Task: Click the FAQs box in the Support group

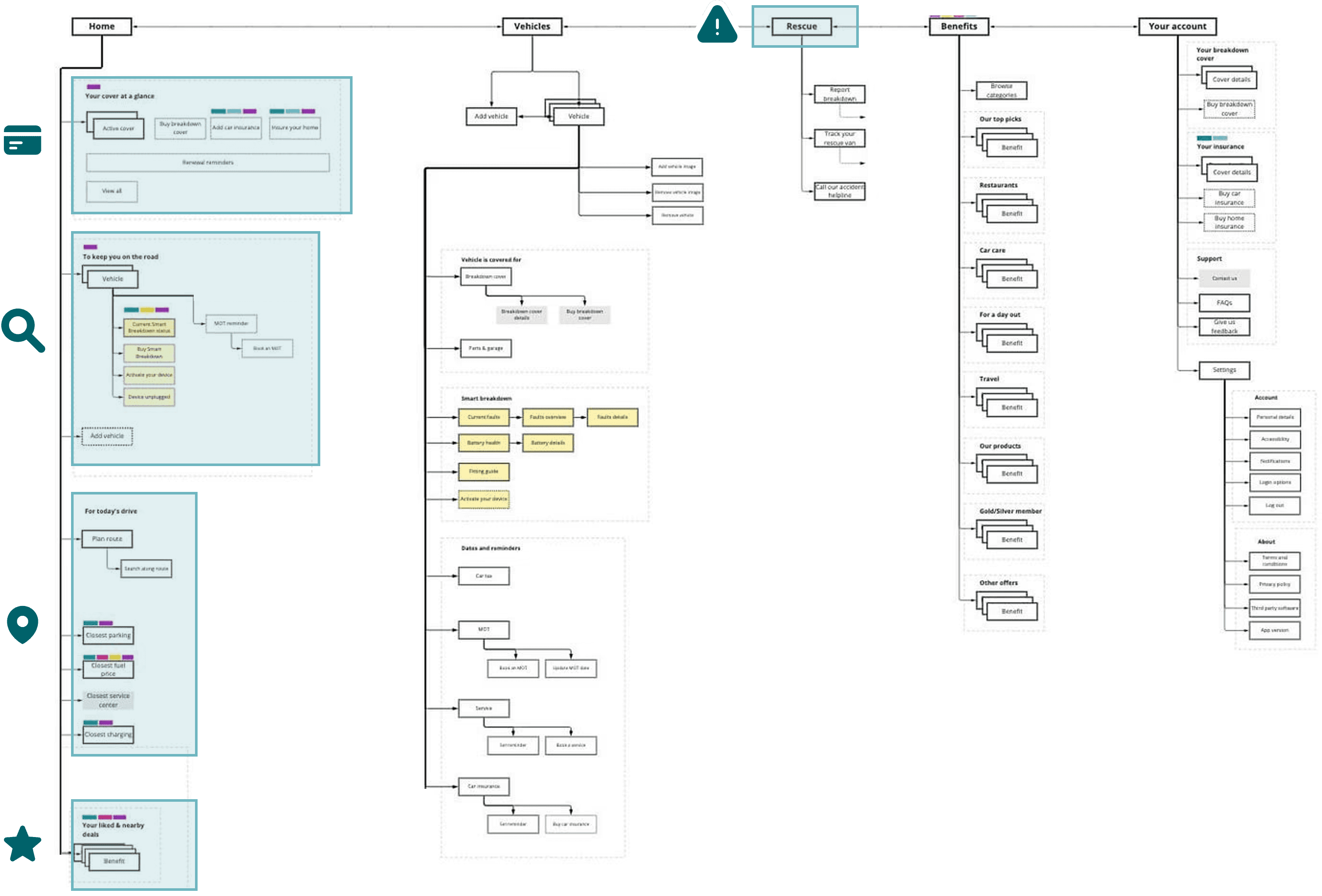Action: [1224, 303]
